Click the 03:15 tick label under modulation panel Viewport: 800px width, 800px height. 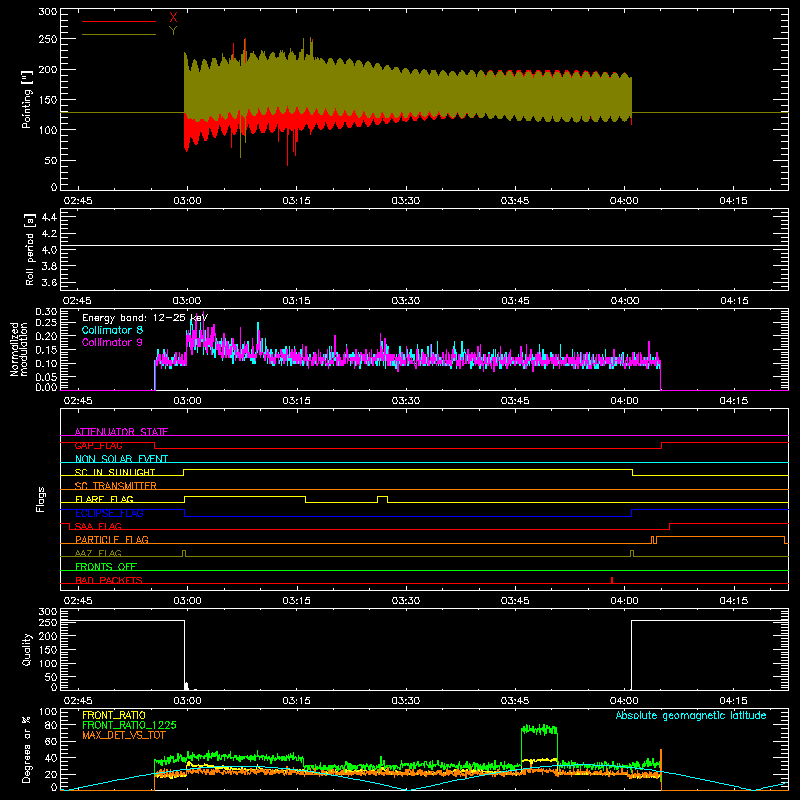[x=296, y=401]
